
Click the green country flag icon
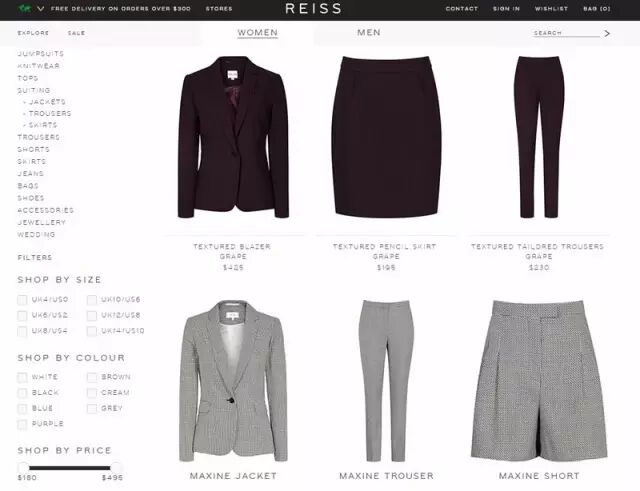click(25, 8)
